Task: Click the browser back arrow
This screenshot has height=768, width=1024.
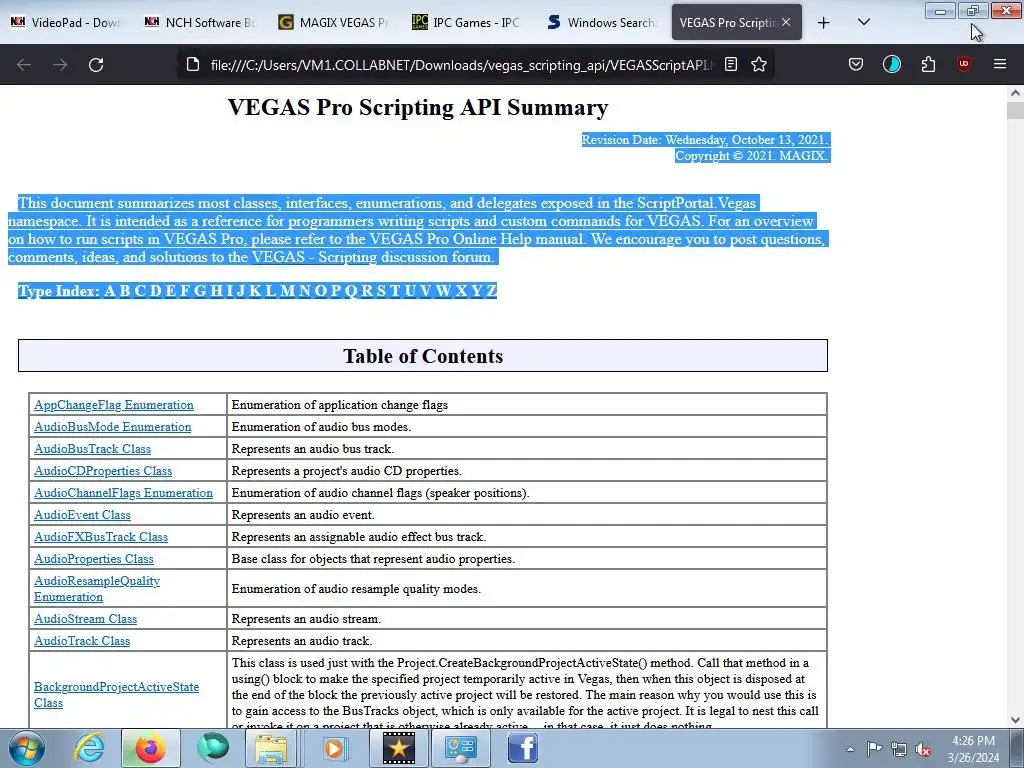Action: [24, 65]
